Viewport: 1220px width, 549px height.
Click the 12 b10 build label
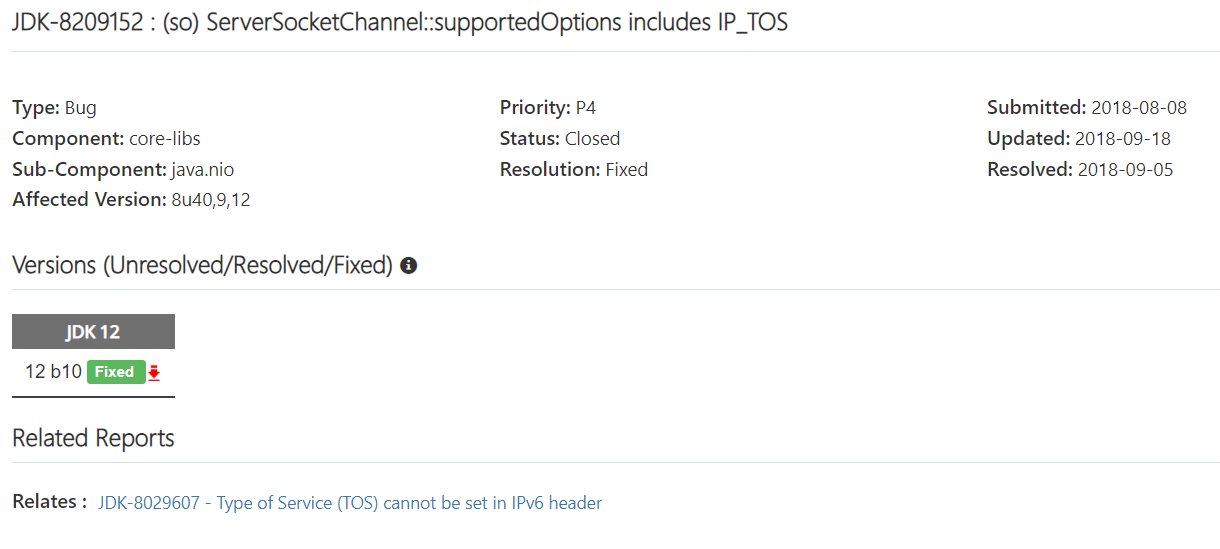click(53, 372)
